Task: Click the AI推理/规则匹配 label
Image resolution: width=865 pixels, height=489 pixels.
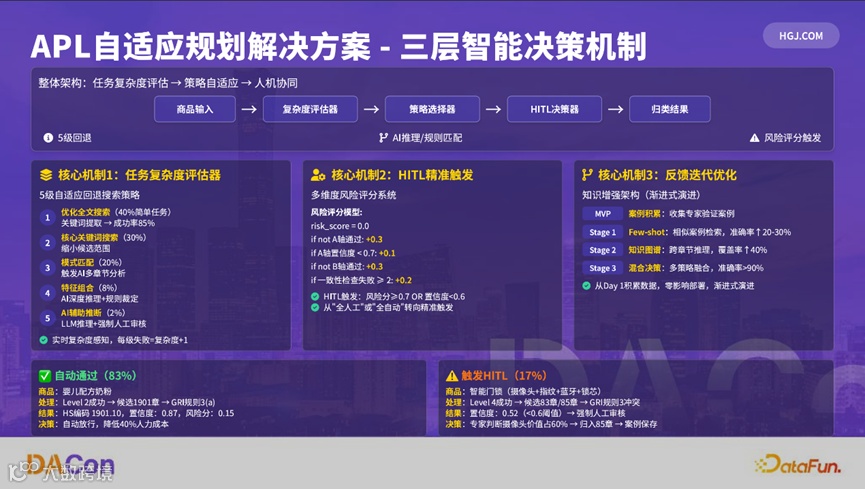Action: click(427, 138)
